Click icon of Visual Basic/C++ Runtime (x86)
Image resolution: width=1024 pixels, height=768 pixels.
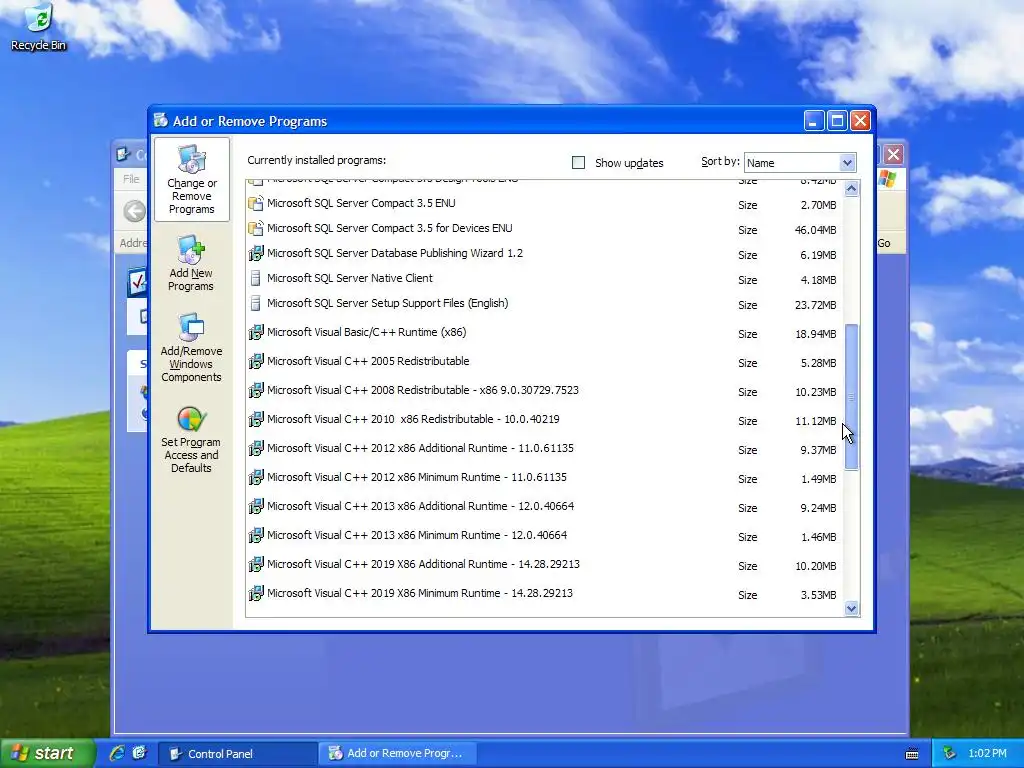[255, 332]
